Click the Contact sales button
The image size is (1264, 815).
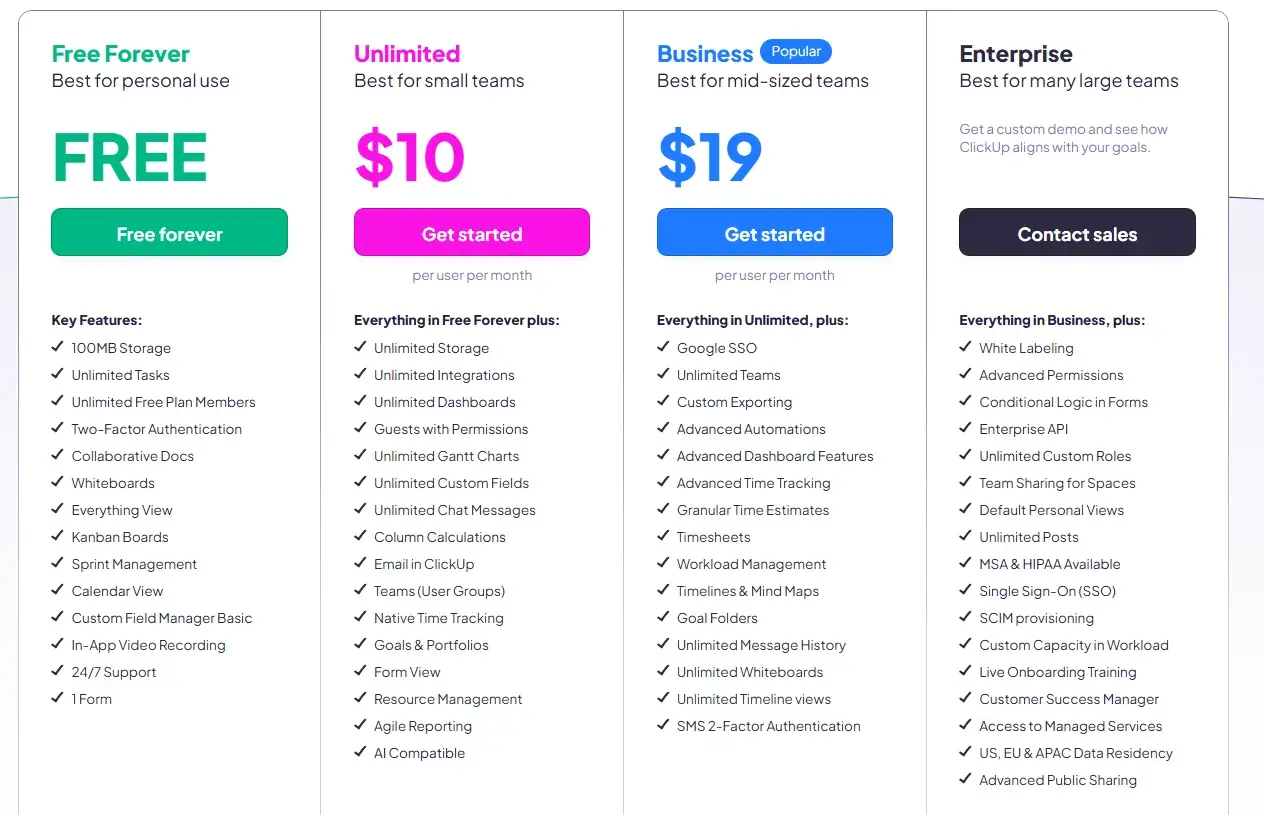pos(1077,232)
